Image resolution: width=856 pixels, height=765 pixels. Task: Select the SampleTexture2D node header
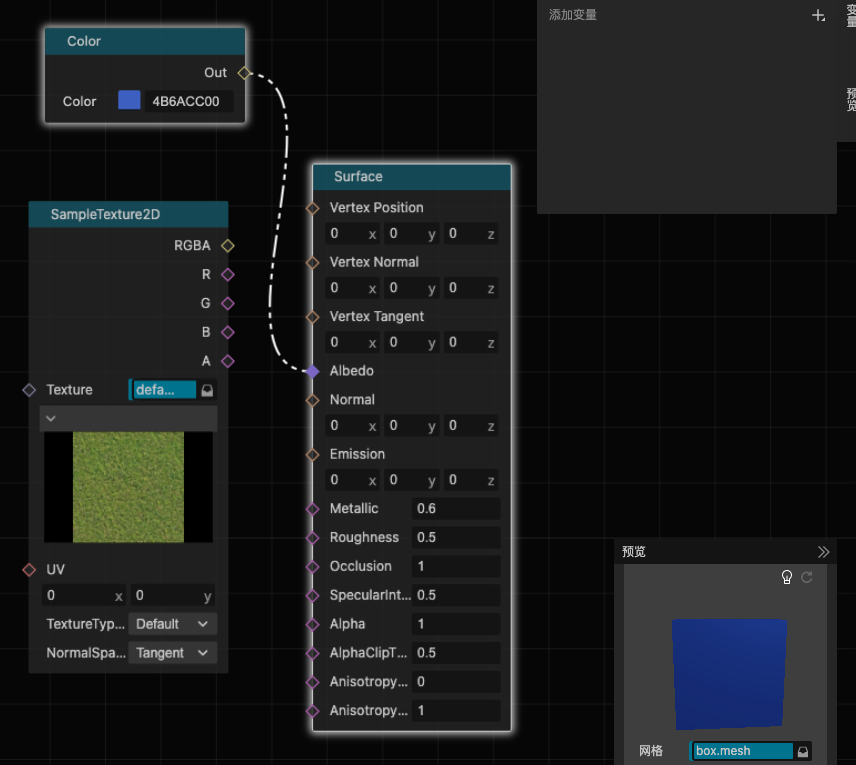[x=128, y=215]
